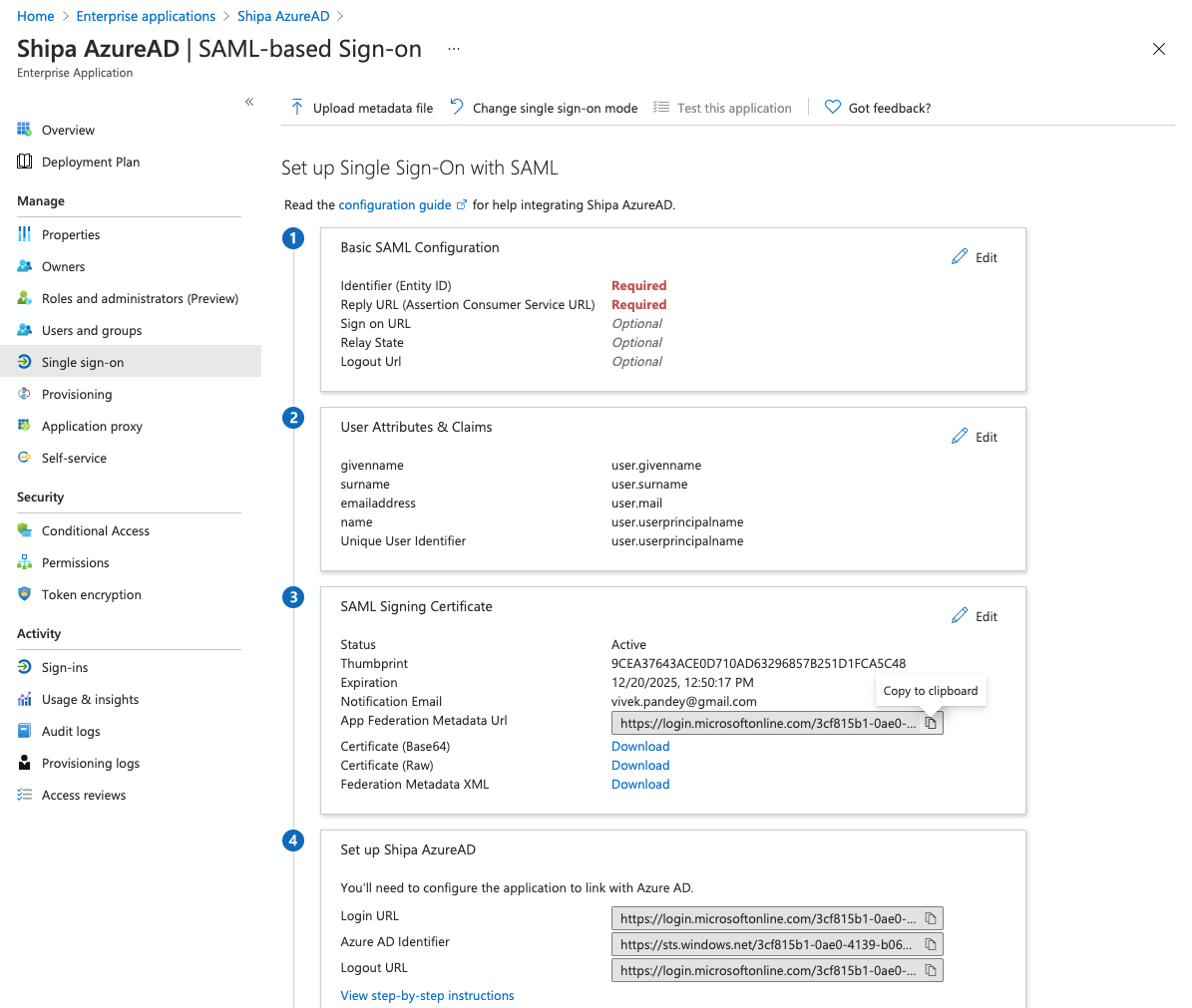The width and height of the screenshot is (1192, 1008).
Task: Open the more options ellipsis by title
Action: pyautogui.click(x=454, y=49)
